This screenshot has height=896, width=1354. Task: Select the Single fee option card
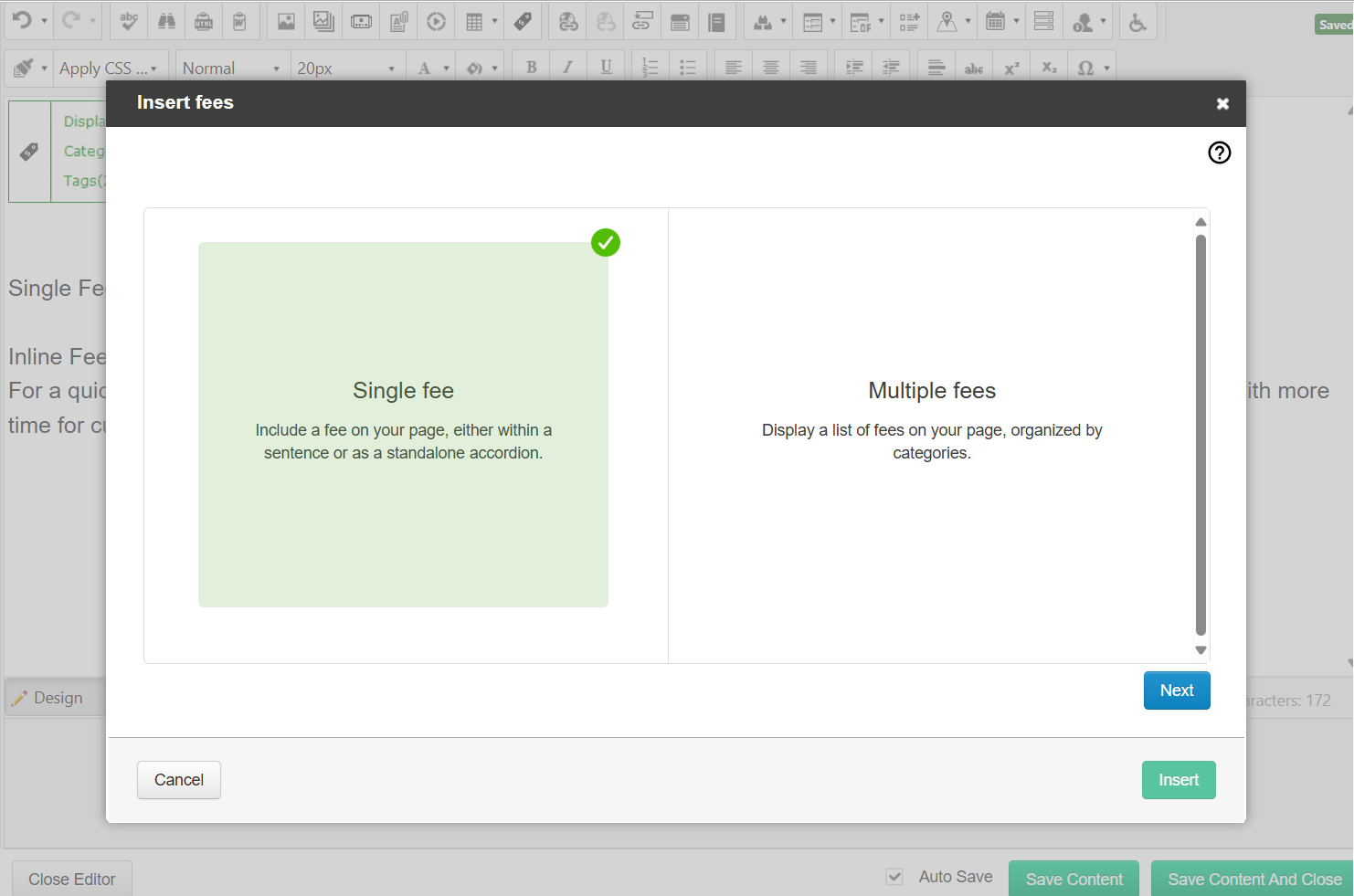click(403, 424)
